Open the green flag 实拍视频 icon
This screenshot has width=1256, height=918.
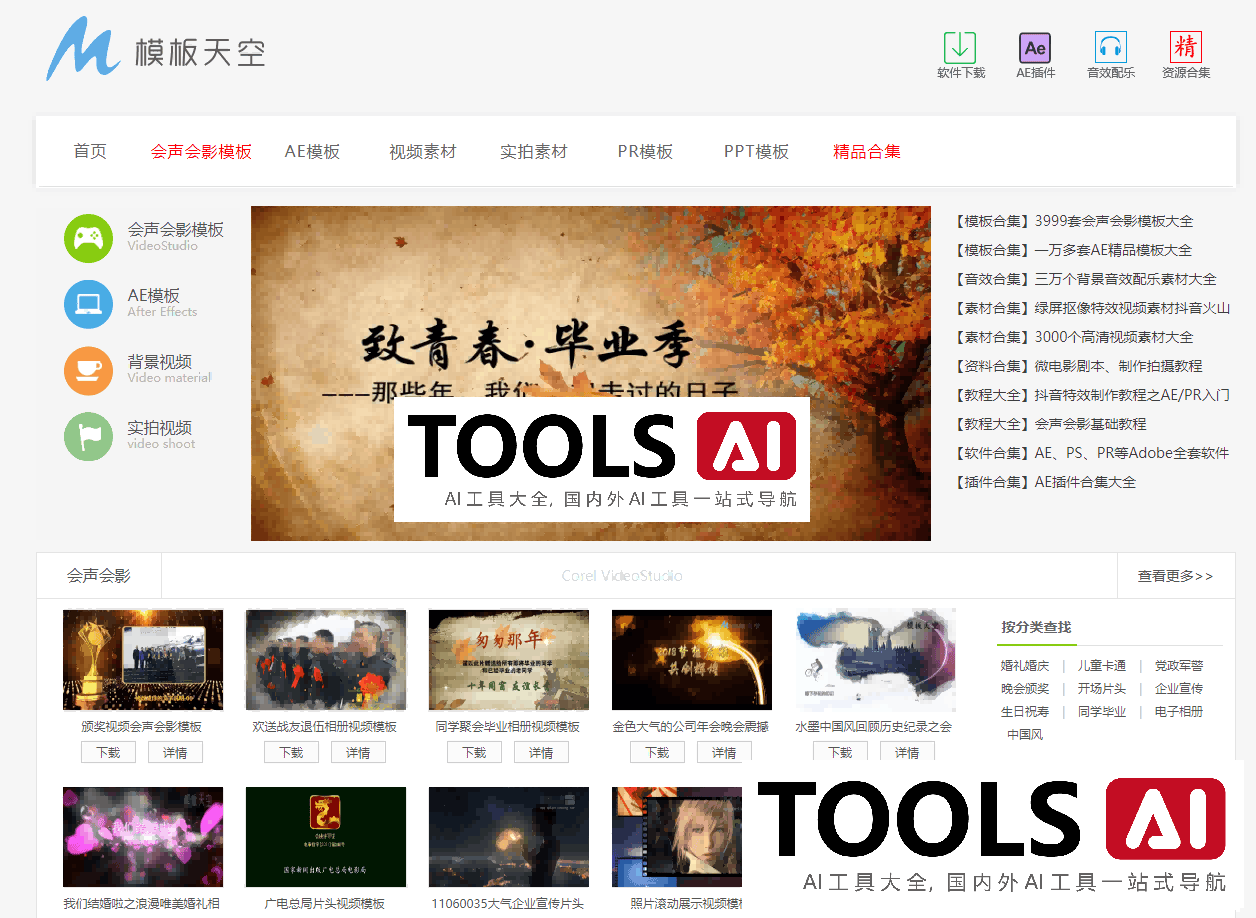(x=89, y=437)
